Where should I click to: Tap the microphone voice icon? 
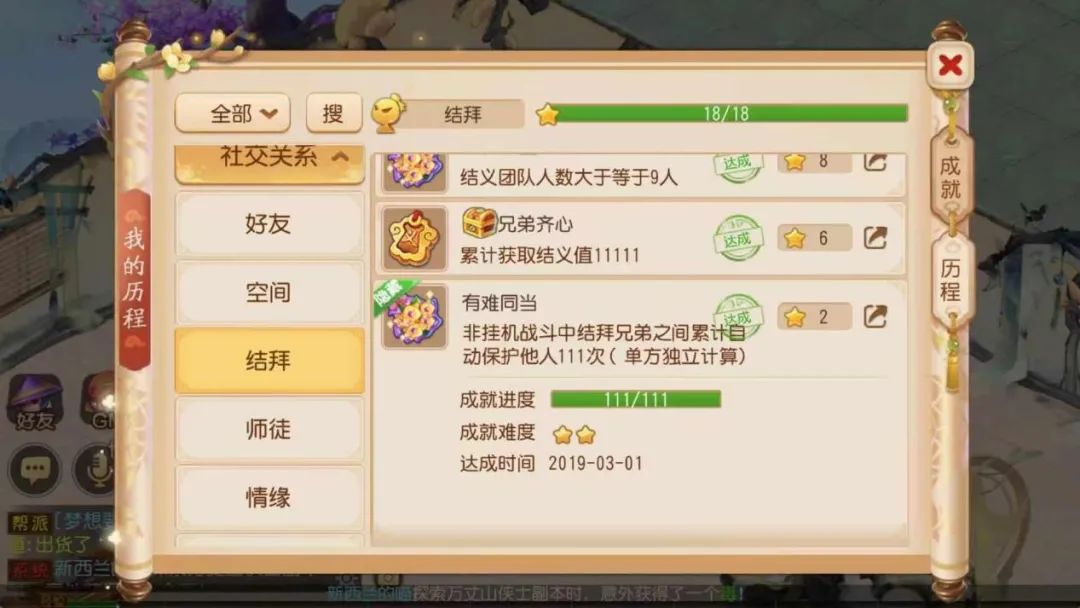point(96,470)
